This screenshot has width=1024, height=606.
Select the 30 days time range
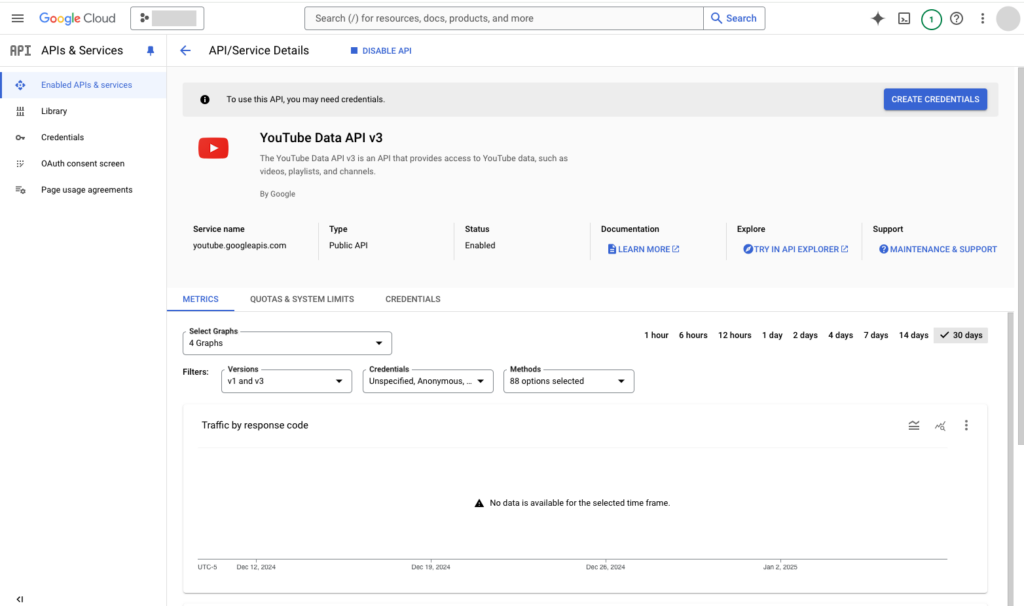(x=961, y=335)
